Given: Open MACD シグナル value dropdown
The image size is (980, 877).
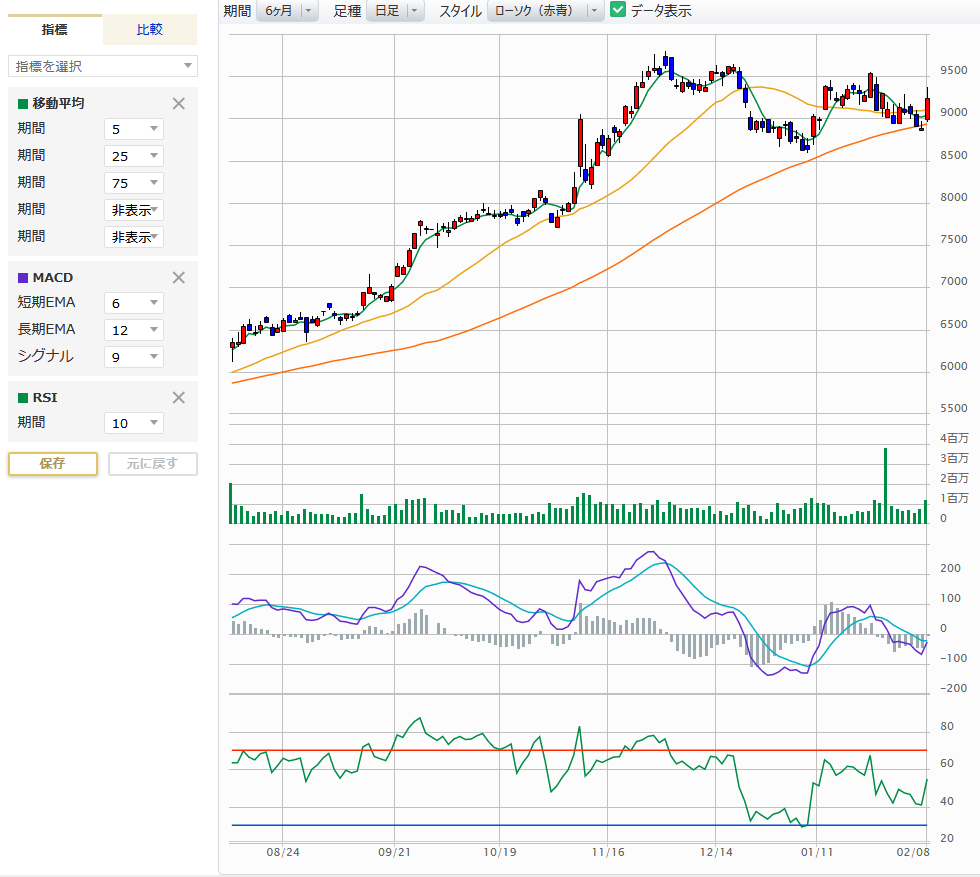Looking at the screenshot, I should point(134,357).
